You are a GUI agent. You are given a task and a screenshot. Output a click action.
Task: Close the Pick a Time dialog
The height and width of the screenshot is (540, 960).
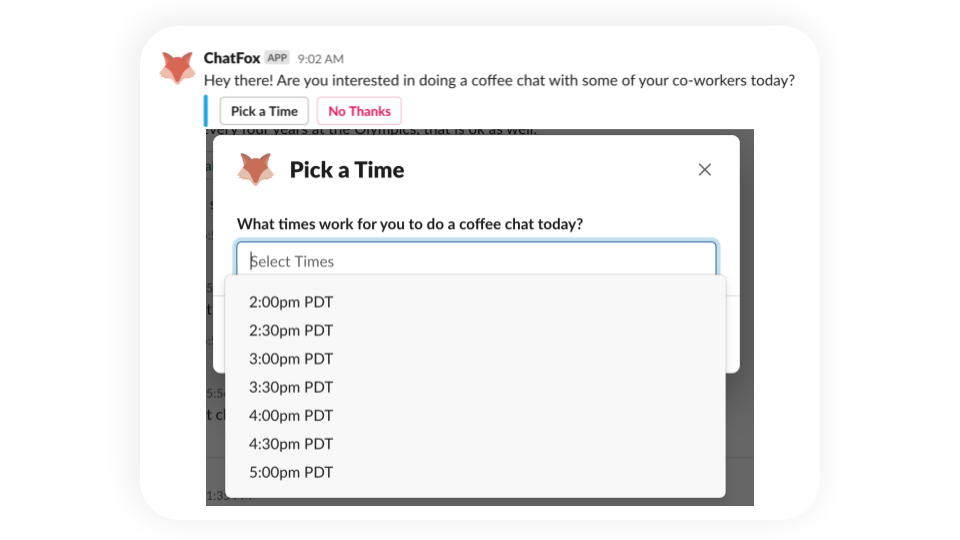click(704, 170)
